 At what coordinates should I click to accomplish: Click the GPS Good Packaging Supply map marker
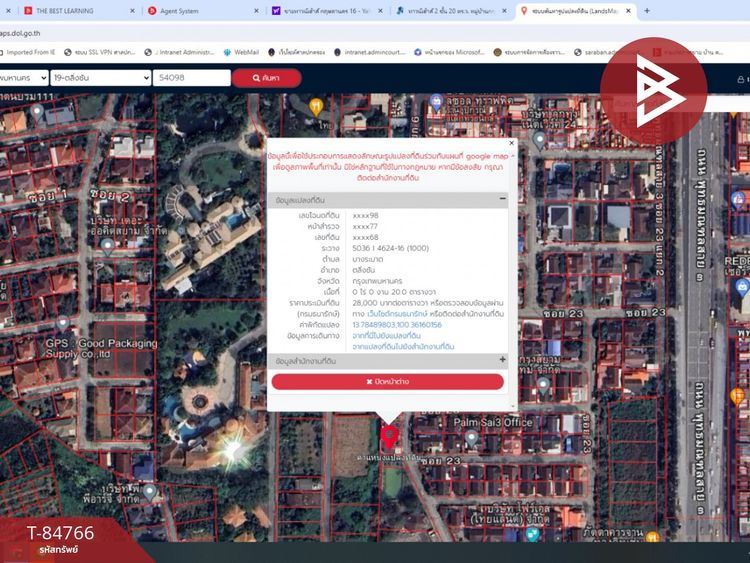coord(62,323)
